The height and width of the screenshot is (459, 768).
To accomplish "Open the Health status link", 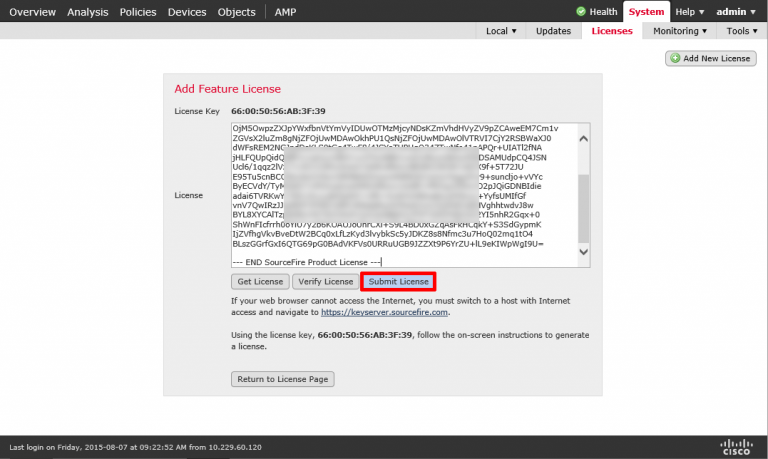I will tap(603, 12).
